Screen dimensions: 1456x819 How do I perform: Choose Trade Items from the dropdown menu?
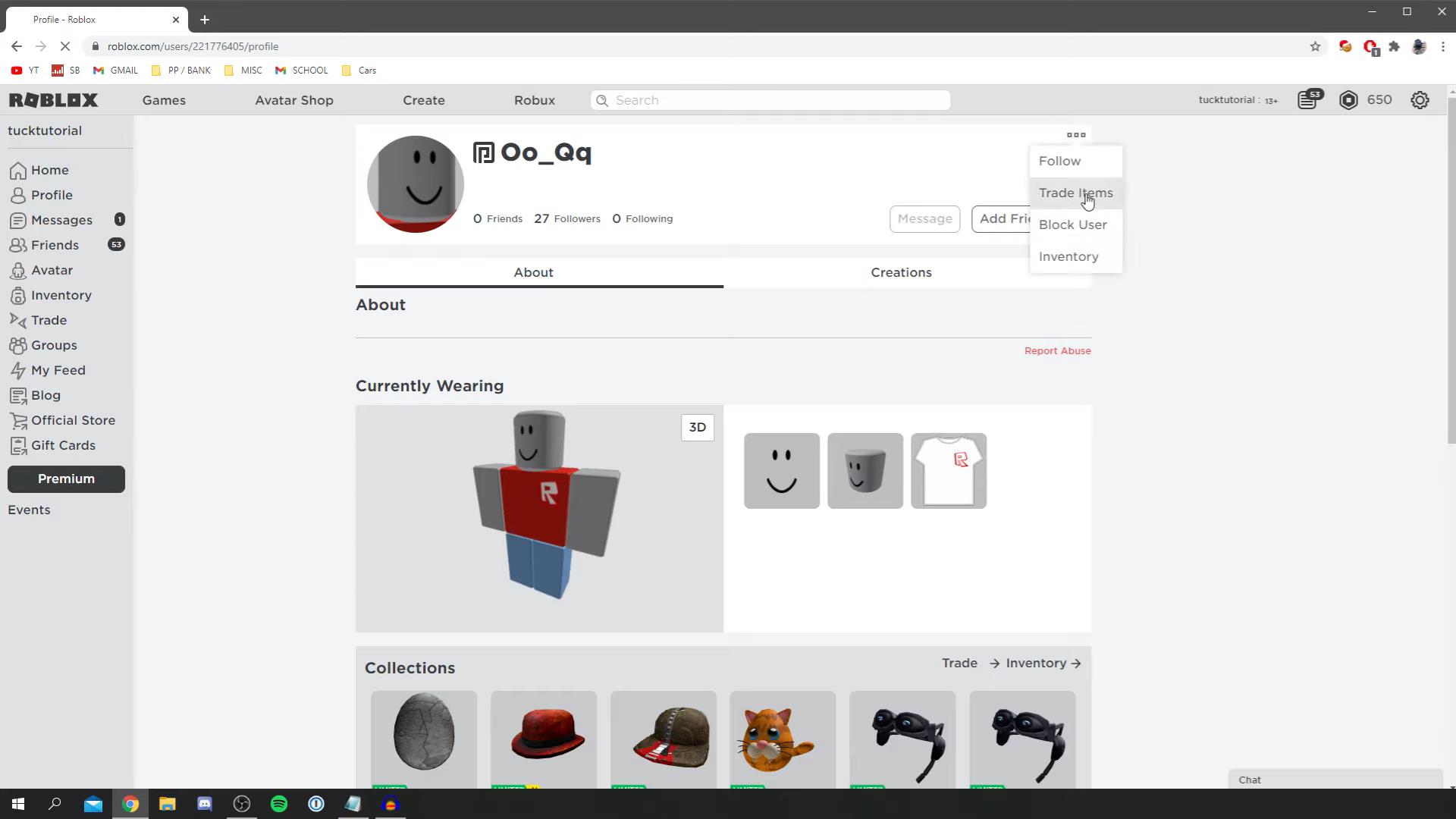click(x=1076, y=193)
